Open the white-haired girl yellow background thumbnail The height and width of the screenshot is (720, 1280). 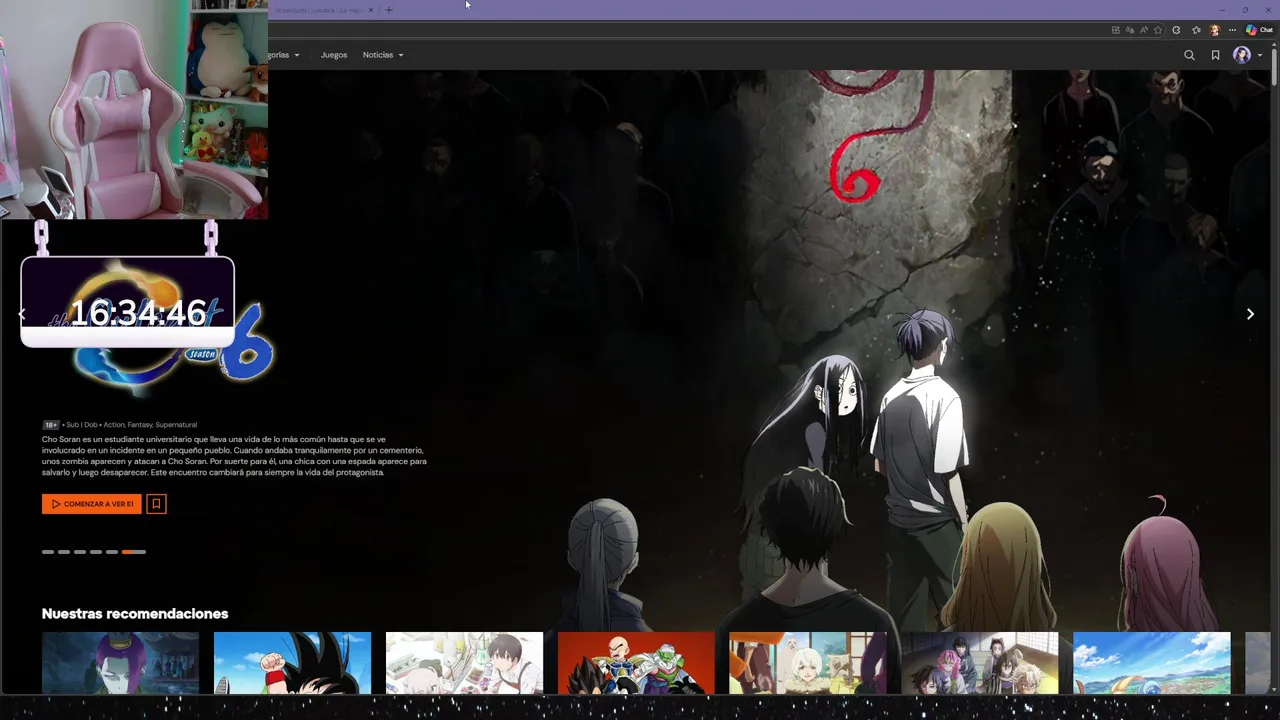click(808, 662)
